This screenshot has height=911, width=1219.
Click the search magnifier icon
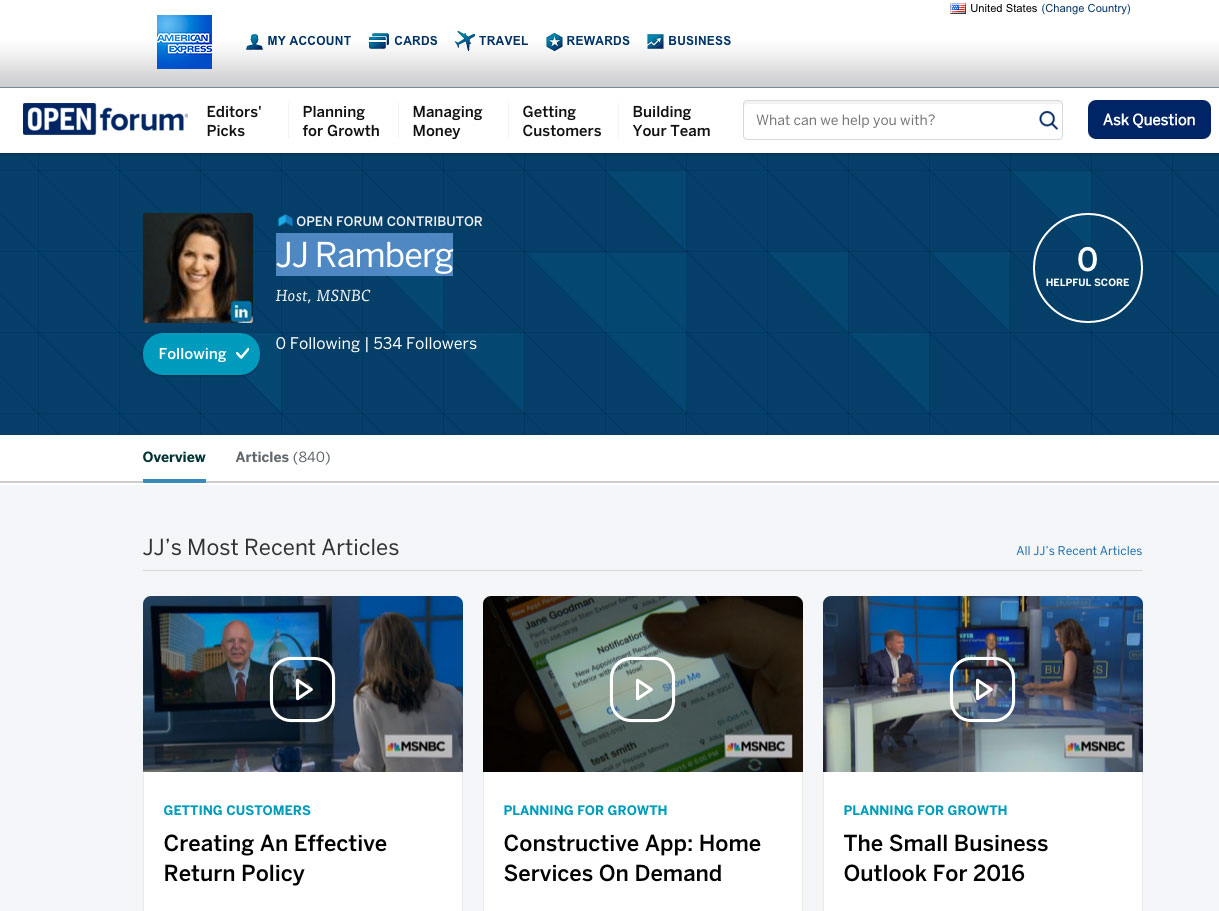[1048, 120]
